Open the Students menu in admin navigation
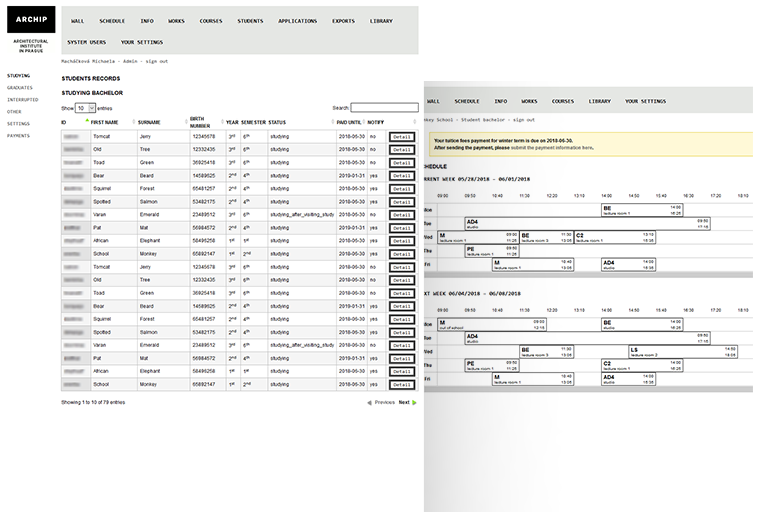The width and height of the screenshot is (758, 512). pyautogui.click(x=250, y=20)
